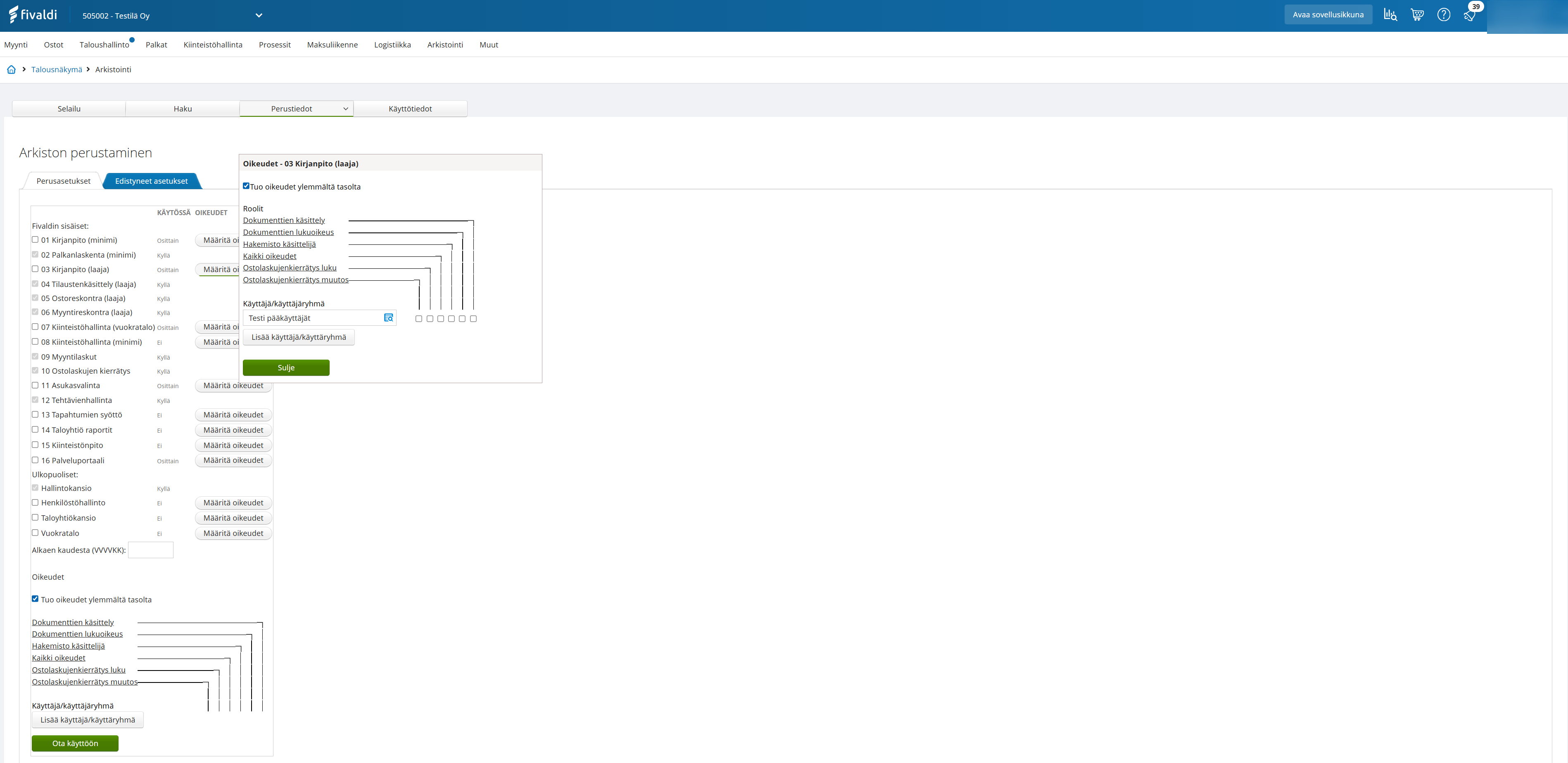
Task: Click the Fivaldi logo
Action: (x=33, y=14)
